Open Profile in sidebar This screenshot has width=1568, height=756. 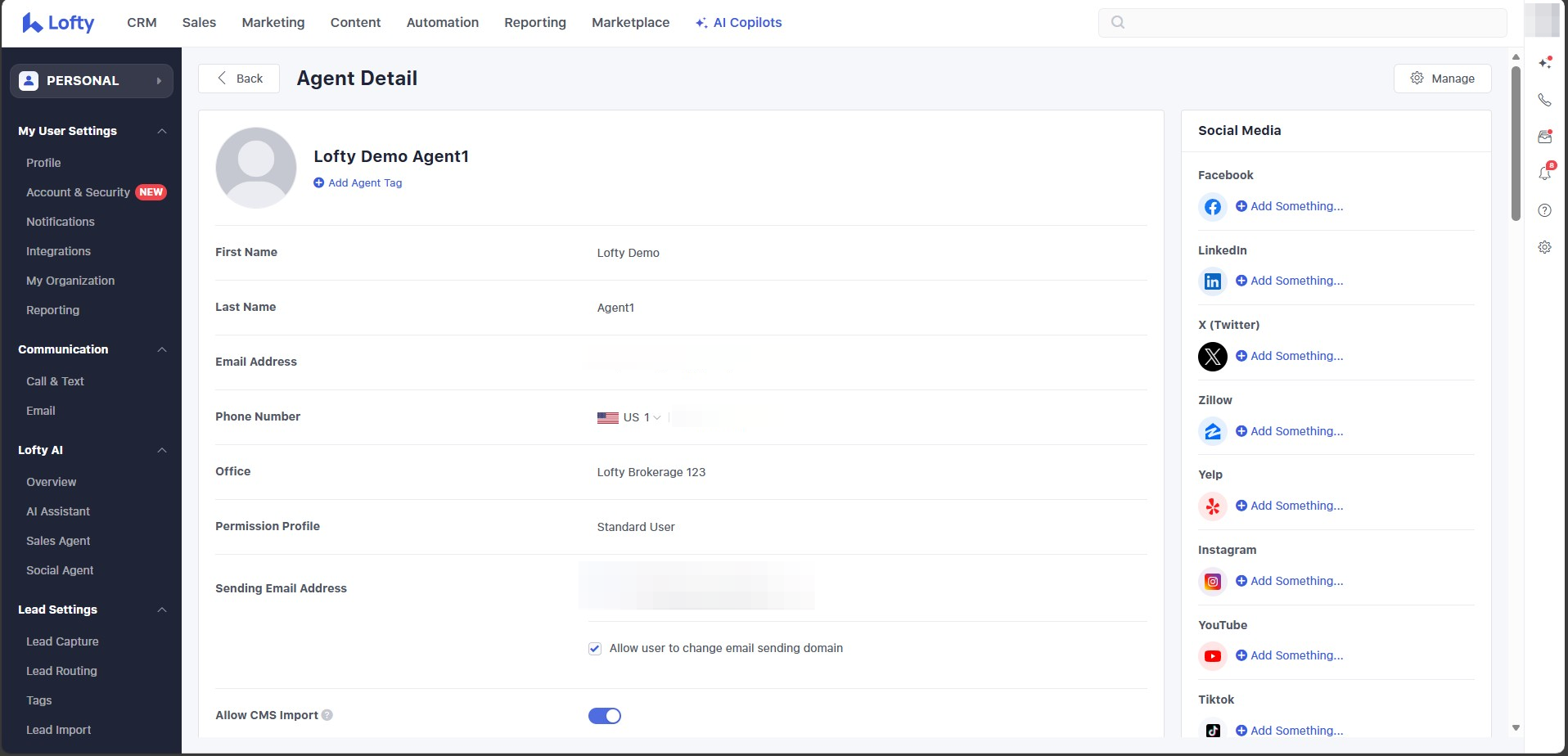pyautogui.click(x=43, y=163)
